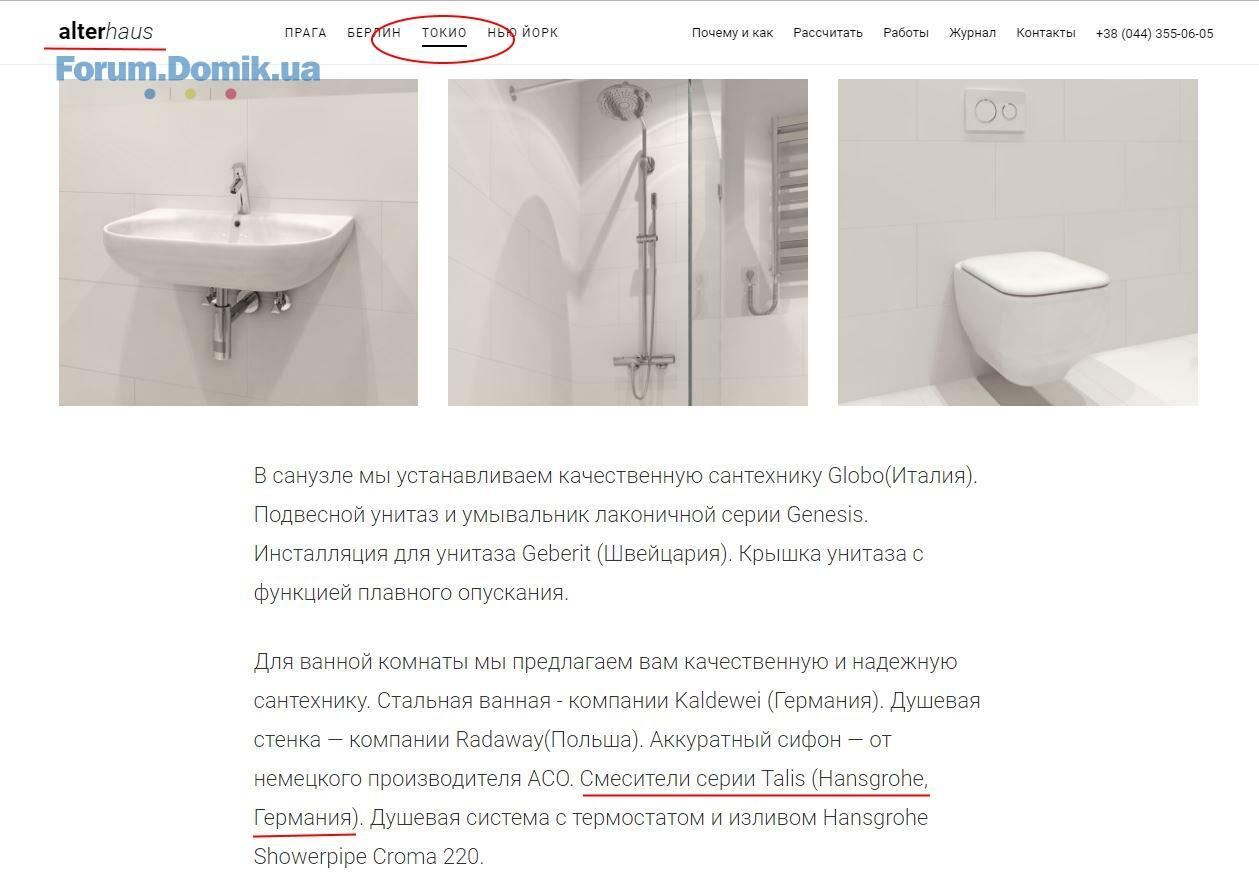Click the Forum.Domik.ua watermark

[188, 69]
